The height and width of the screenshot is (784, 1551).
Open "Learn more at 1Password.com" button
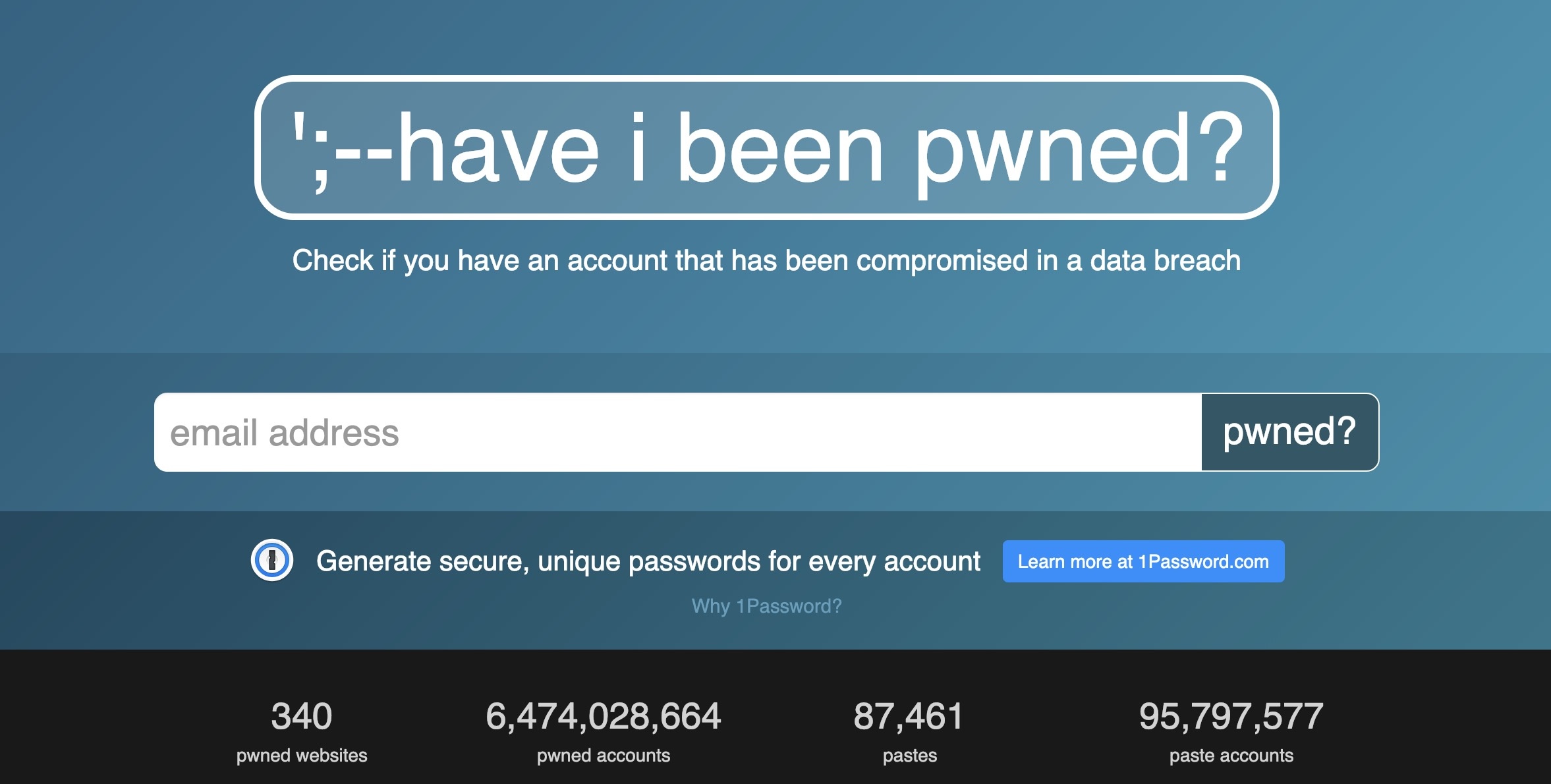point(1143,561)
